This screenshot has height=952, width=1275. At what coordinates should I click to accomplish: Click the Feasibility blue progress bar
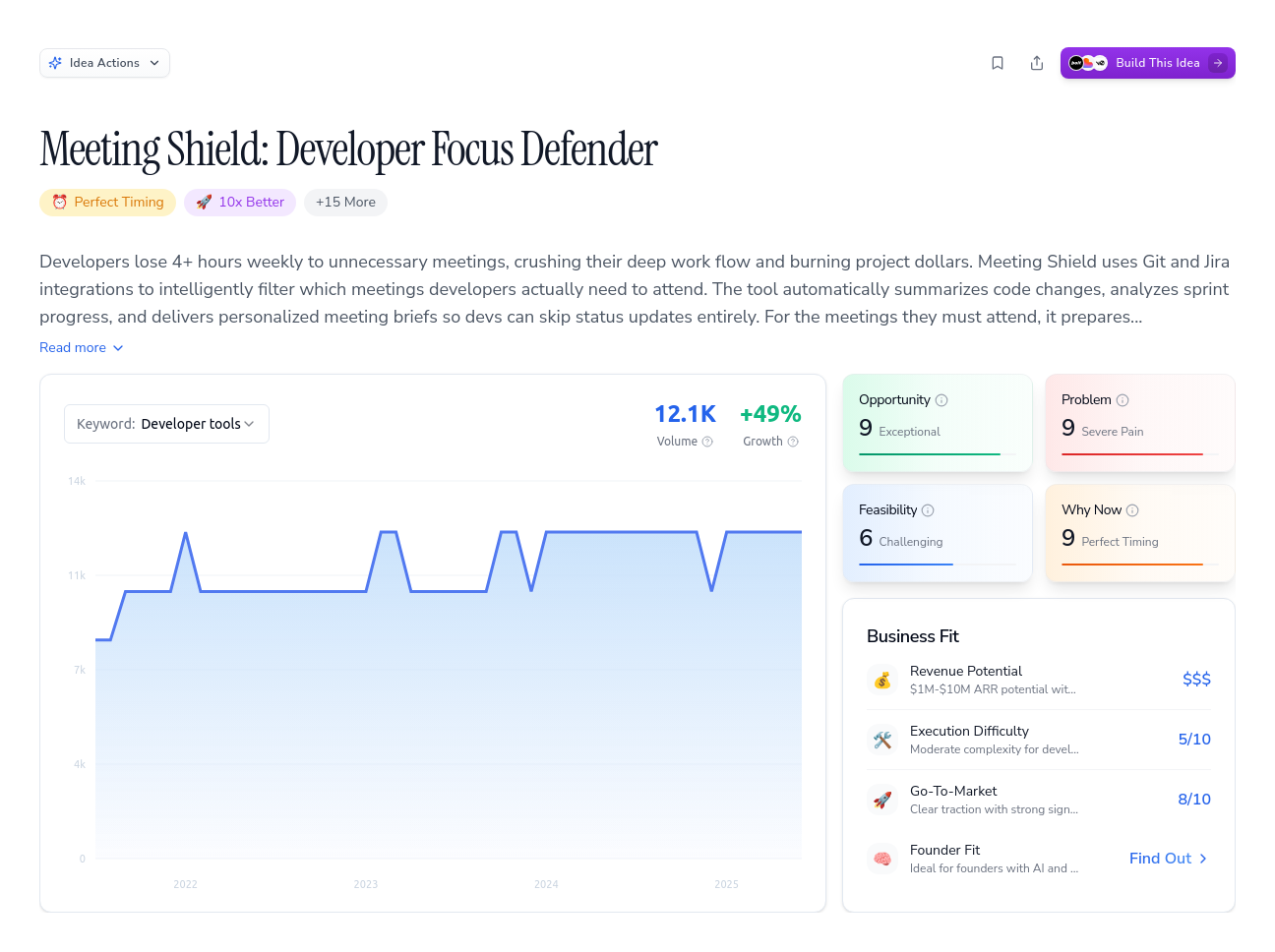[938, 565]
